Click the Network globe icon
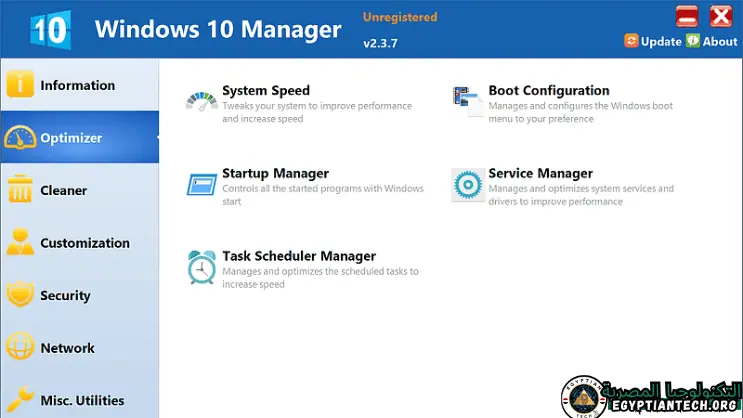 click(20, 346)
